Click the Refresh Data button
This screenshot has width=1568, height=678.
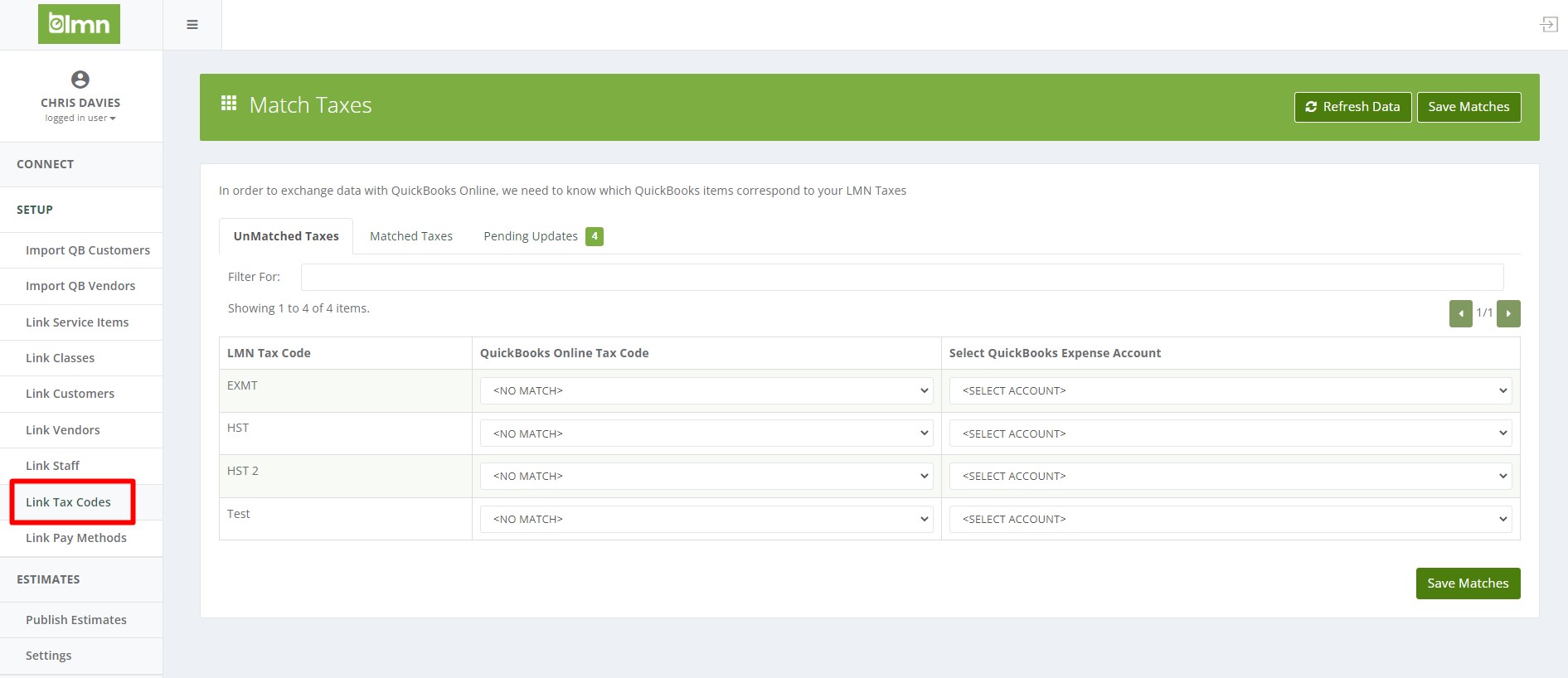tap(1352, 107)
